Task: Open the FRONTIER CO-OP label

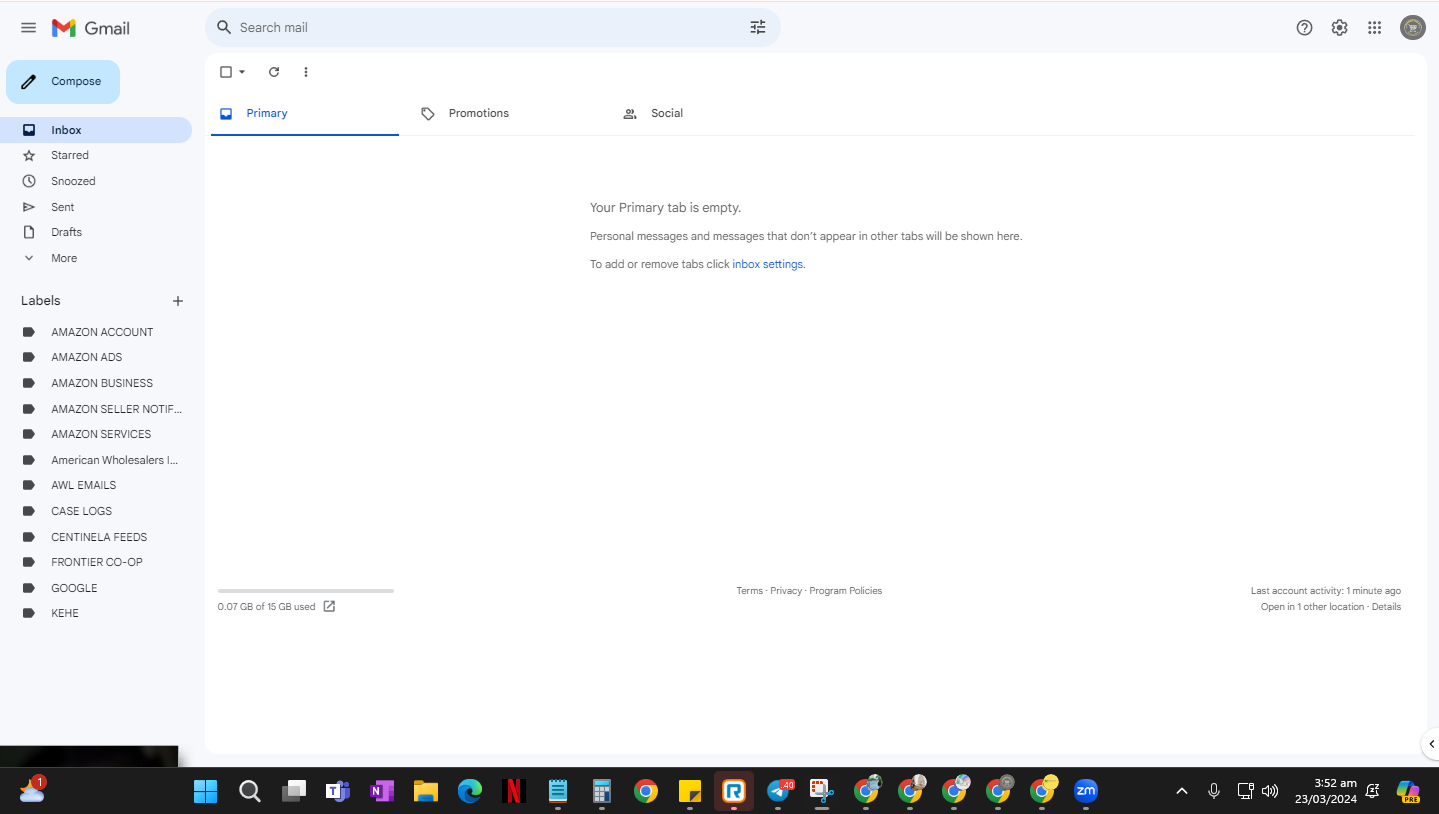Action: coord(96,562)
